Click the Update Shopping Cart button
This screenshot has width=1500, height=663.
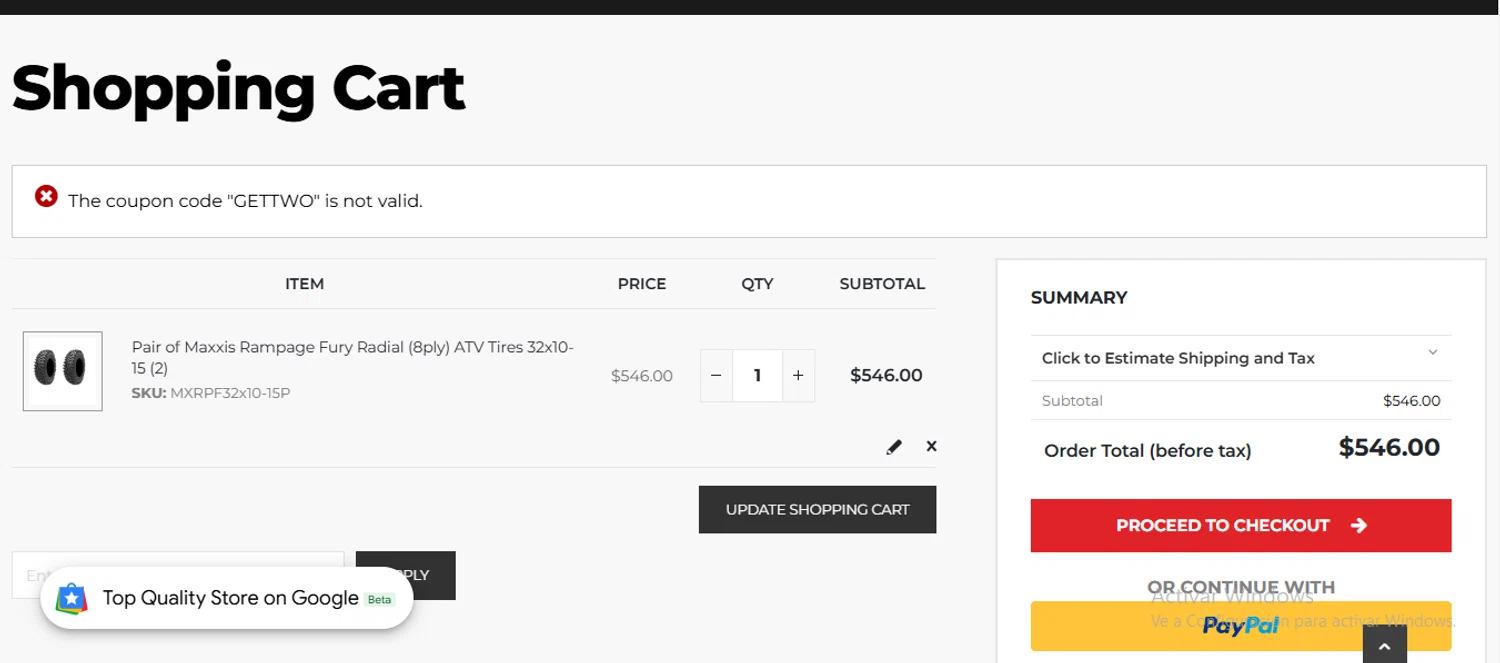[817, 510]
